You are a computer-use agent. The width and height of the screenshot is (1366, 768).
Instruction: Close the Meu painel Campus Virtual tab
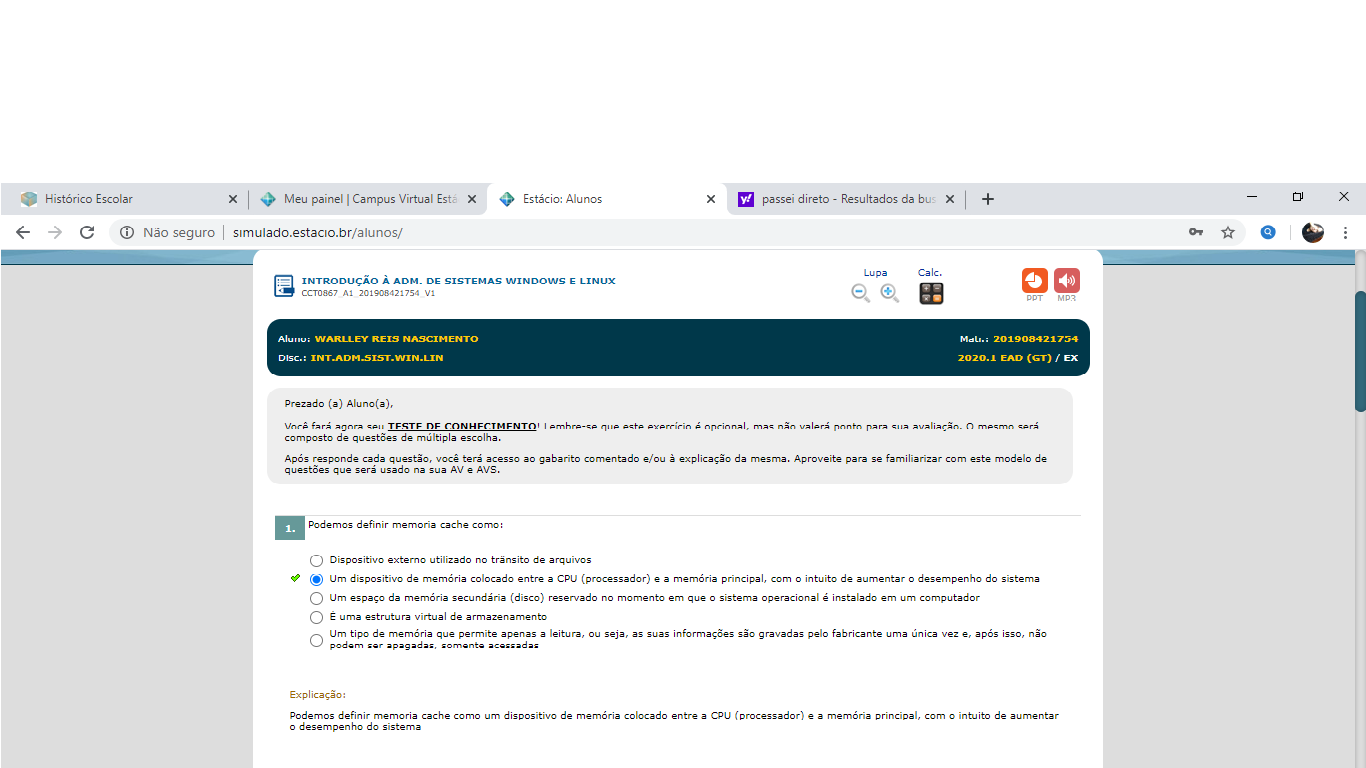point(472,199)
